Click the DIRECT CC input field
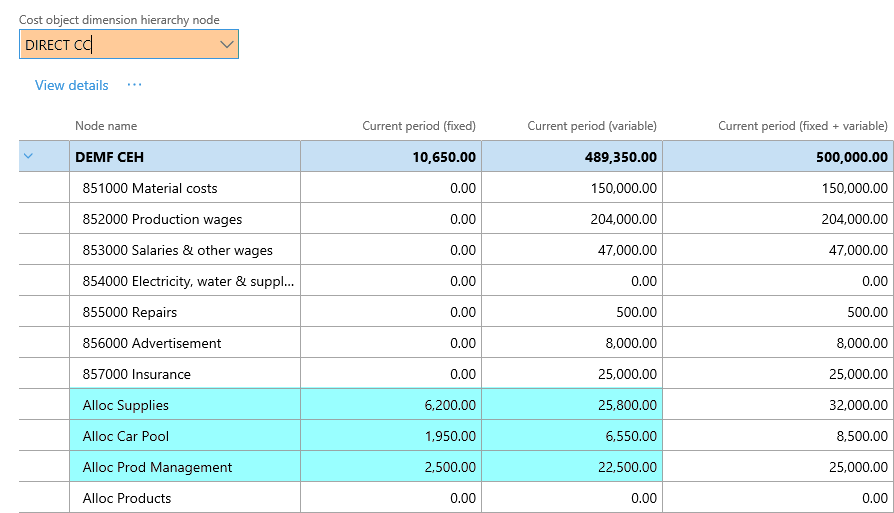Image resolution: width=894 pixels, height=513 pixels. click(115, 44)
